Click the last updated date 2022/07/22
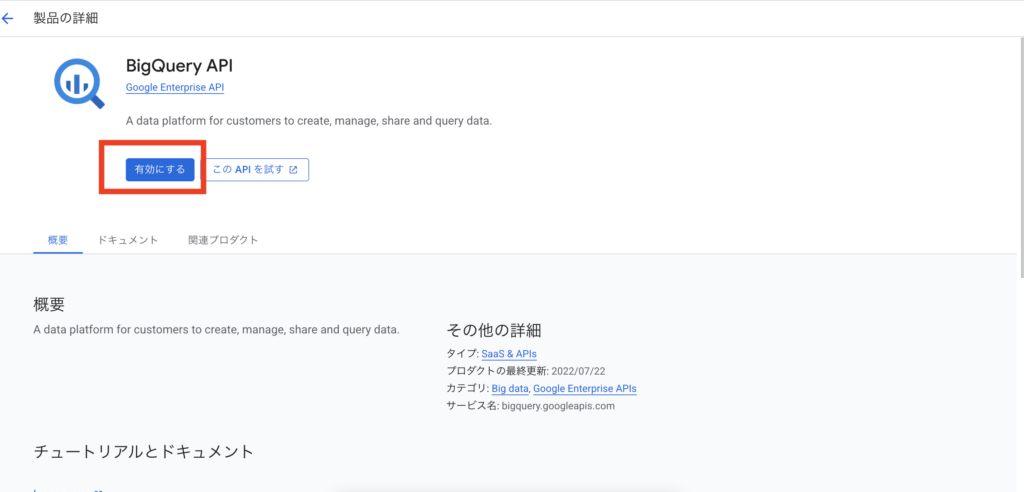The image size is (1024, 492). pos(579,371)
